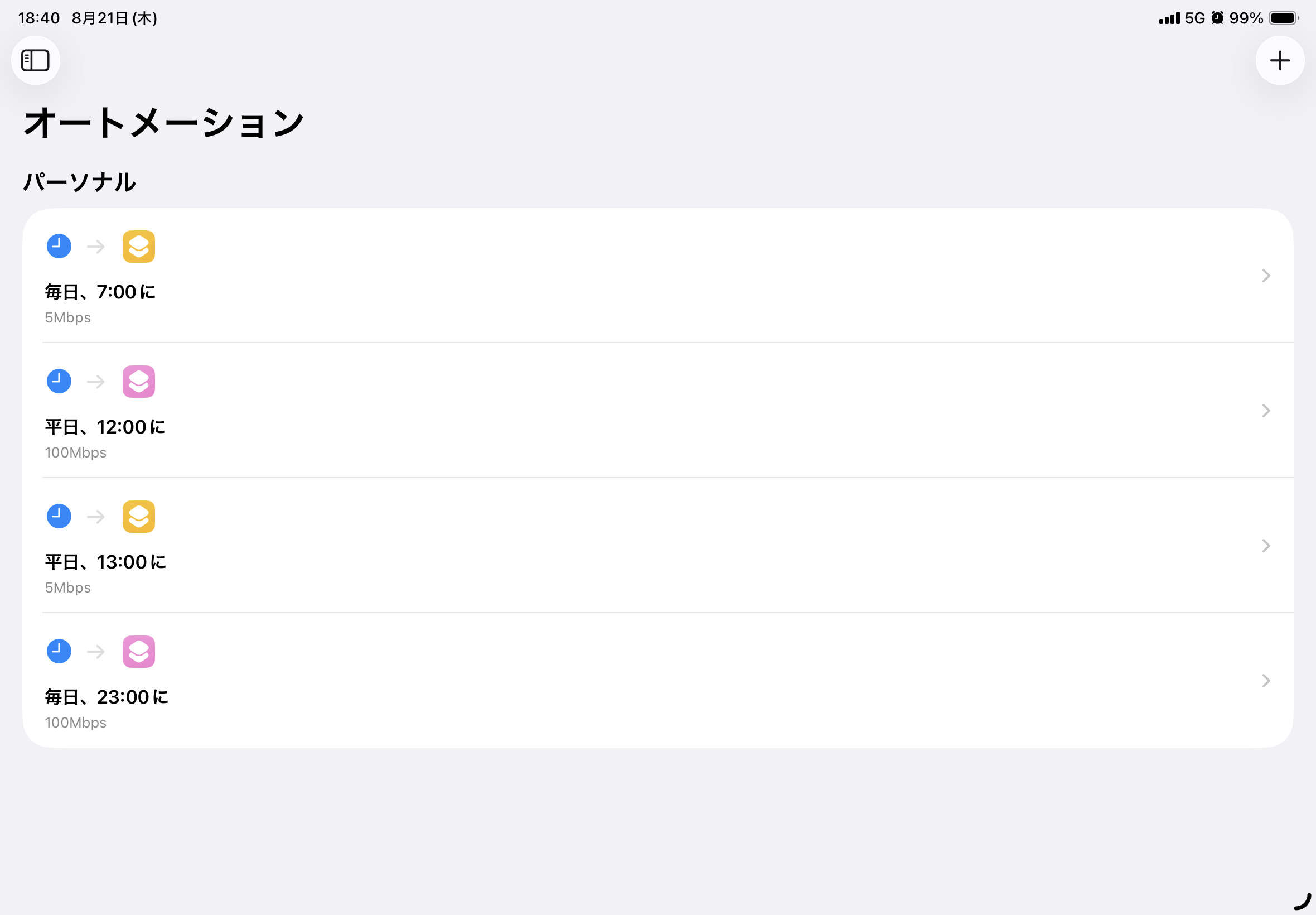Click the yellow shortcut icon for 13:00 automation
The width and height of the screenshot is (1316, 915).
[139, 517]
